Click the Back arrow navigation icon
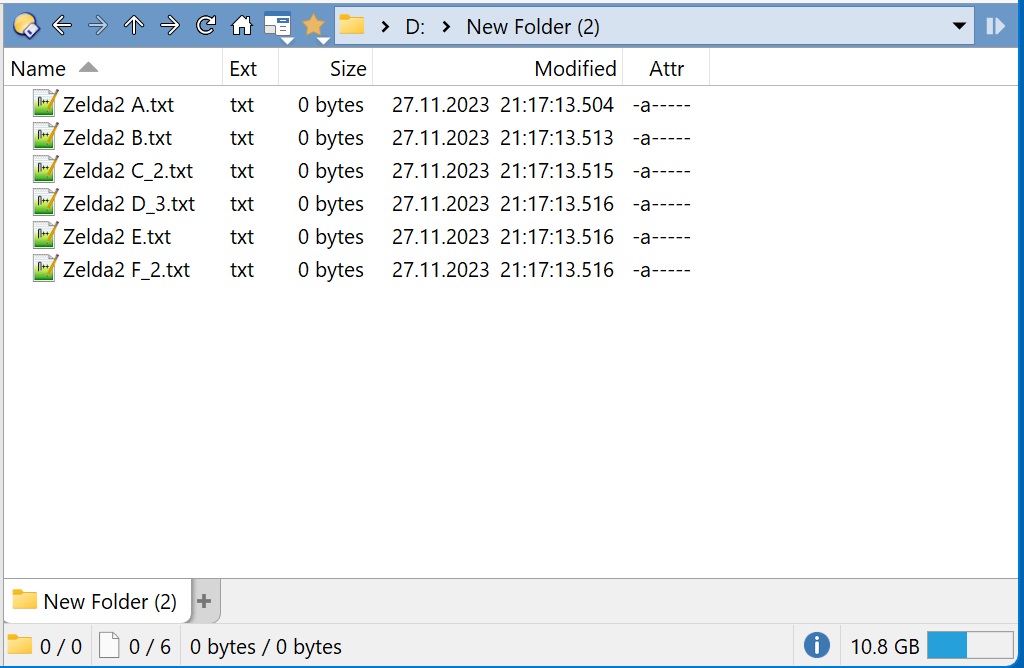1024x668 pixels. tap(62, 25)
